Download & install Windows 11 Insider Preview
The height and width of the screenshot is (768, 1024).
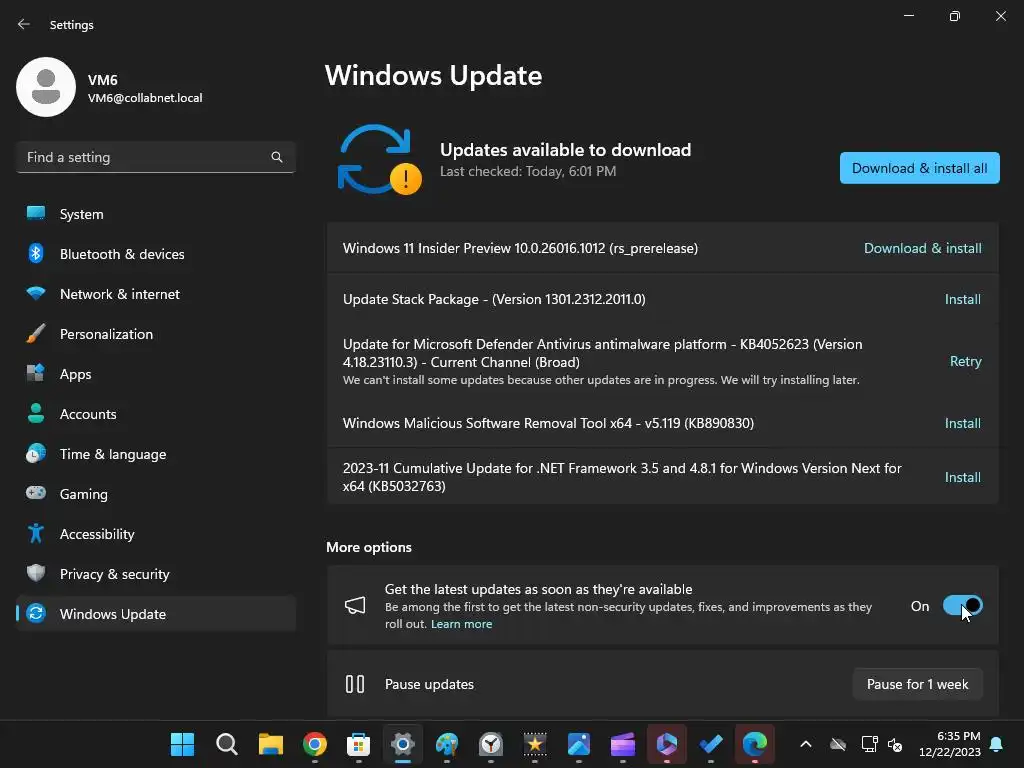pos(922,248)
